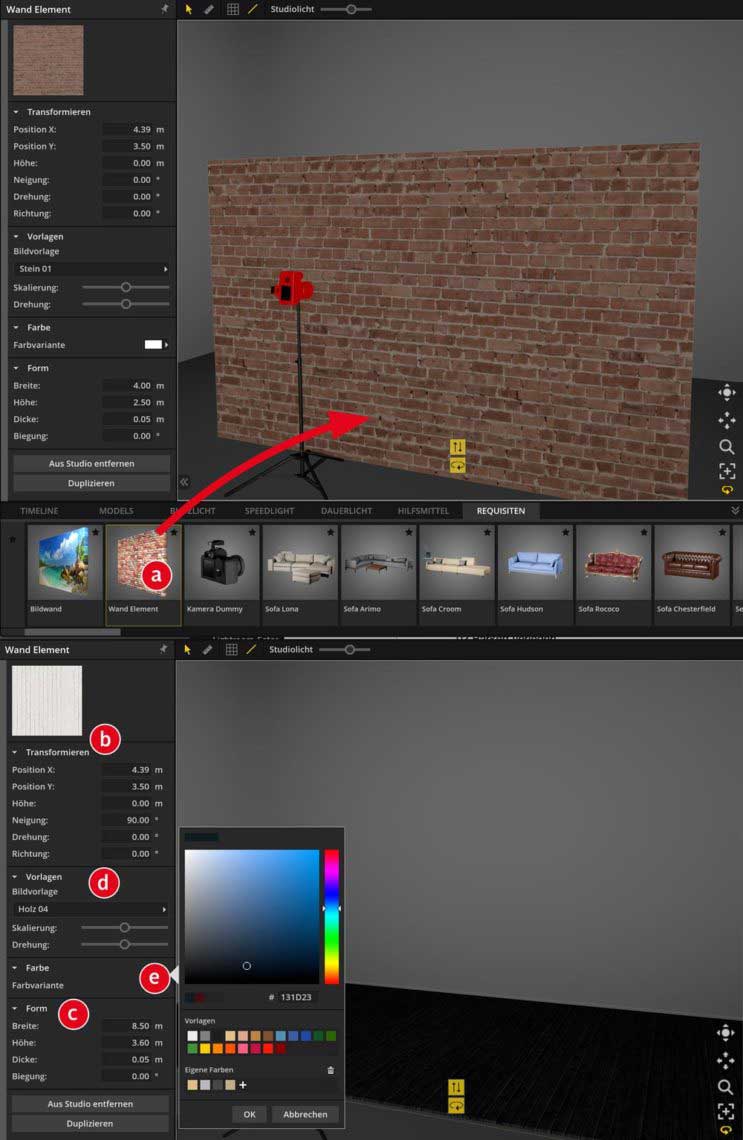Click the orbit camera icon beside the brick wall
Screen dimensions: 743x1140
coord(726,393)
